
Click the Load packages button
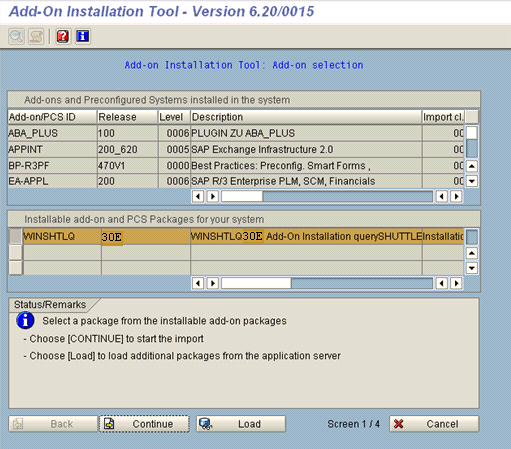(x=241, y=424)
